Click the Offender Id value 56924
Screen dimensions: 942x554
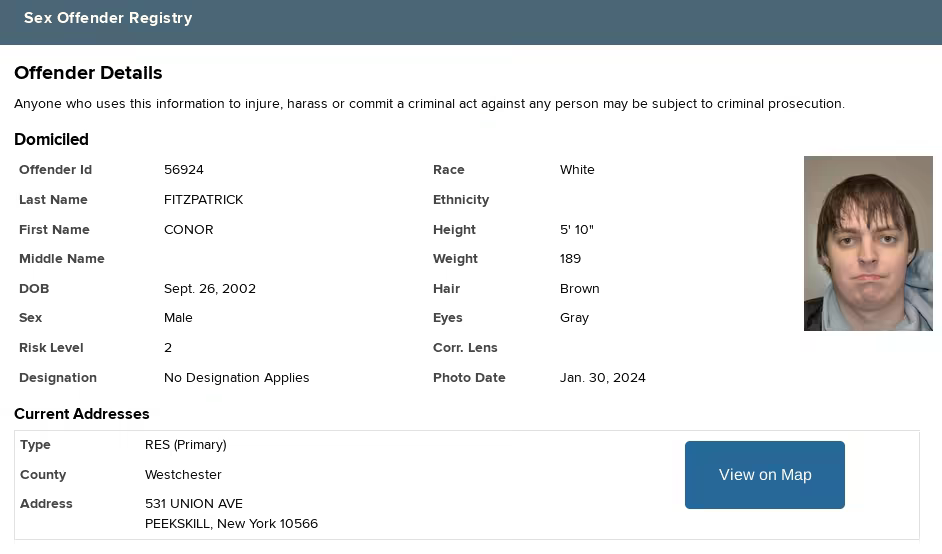(x=184, y=170)
